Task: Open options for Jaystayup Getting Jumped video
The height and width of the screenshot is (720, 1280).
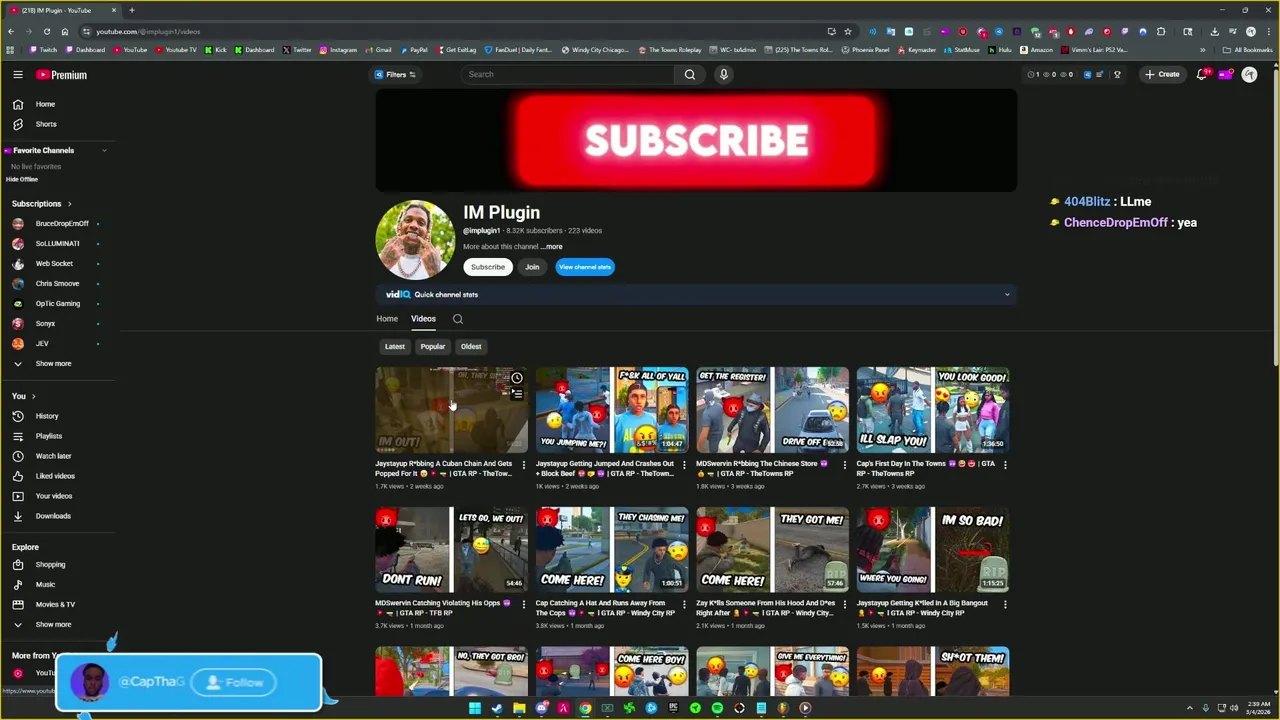Action: pyautogui.click(x=684, y=464)
